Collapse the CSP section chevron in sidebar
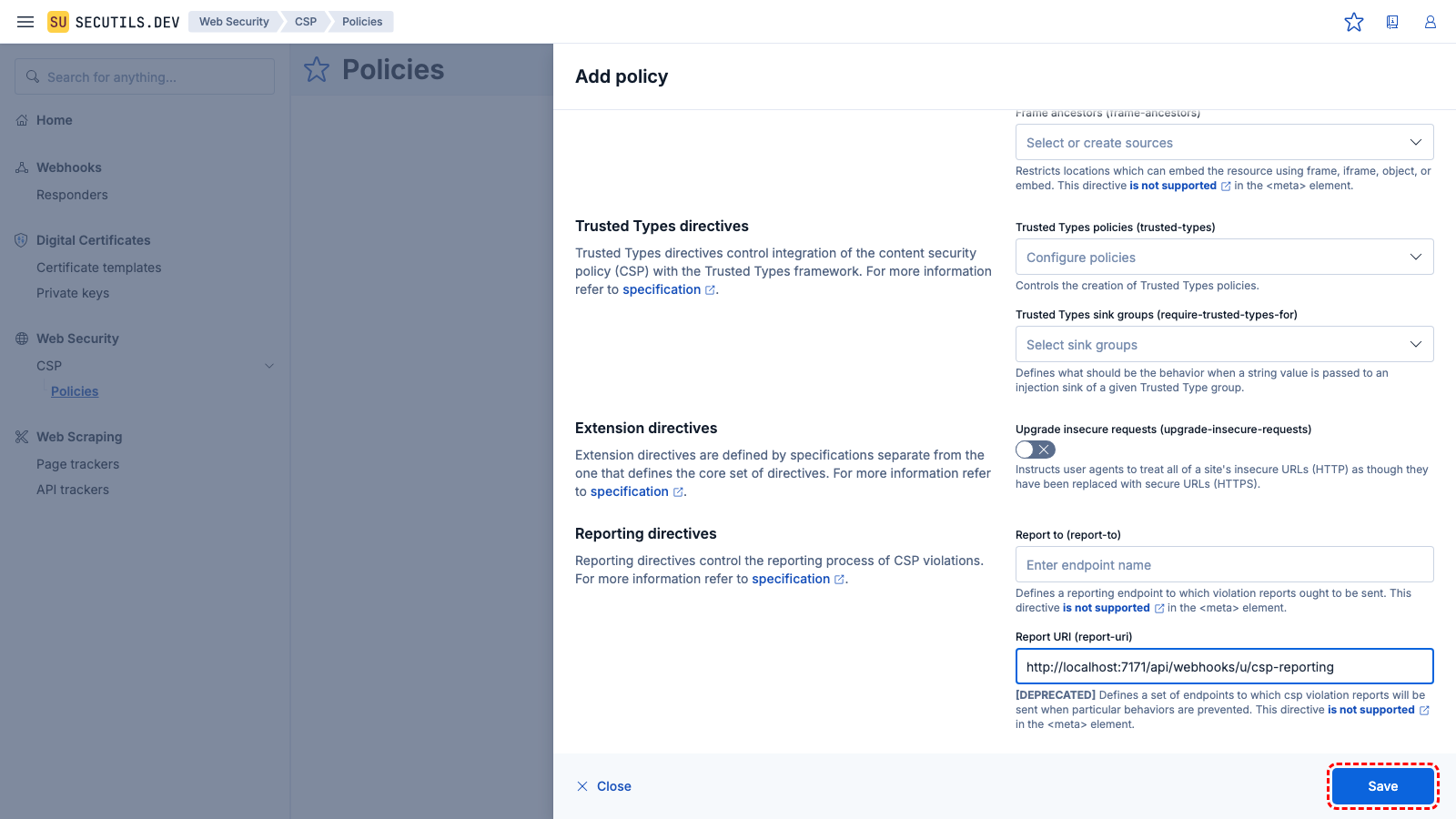The width and height of the screenshot is (1456, 819). (x=269, y=366)
